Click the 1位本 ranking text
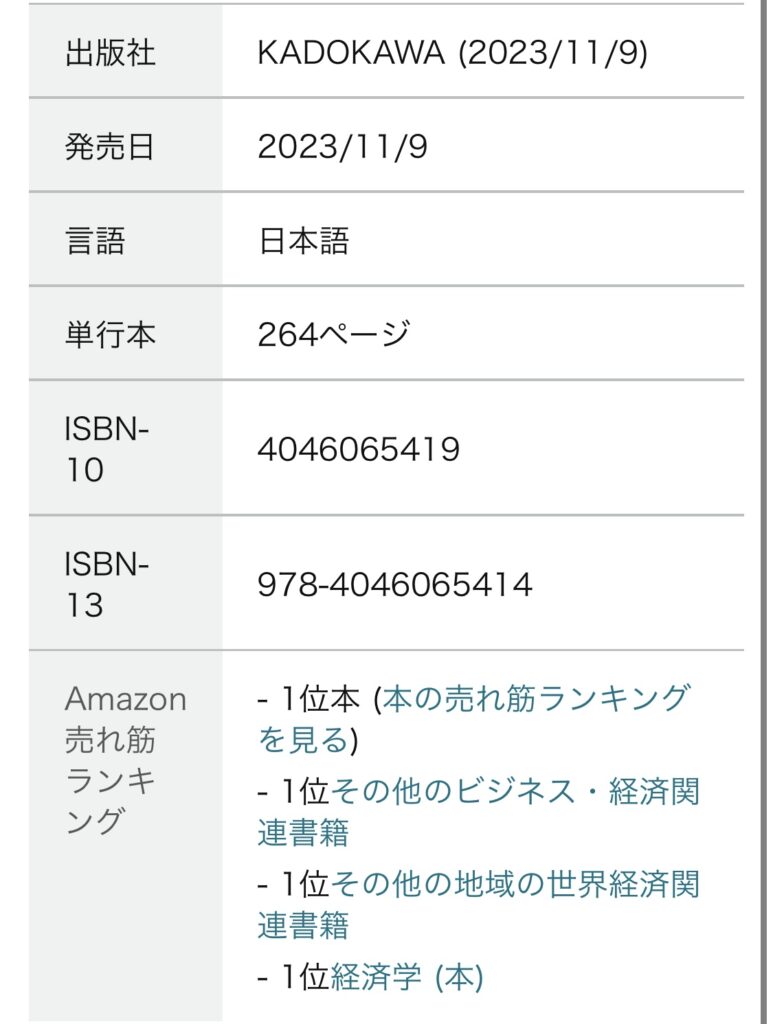Viewport: 773px width, 1024px height. [318, 698]
